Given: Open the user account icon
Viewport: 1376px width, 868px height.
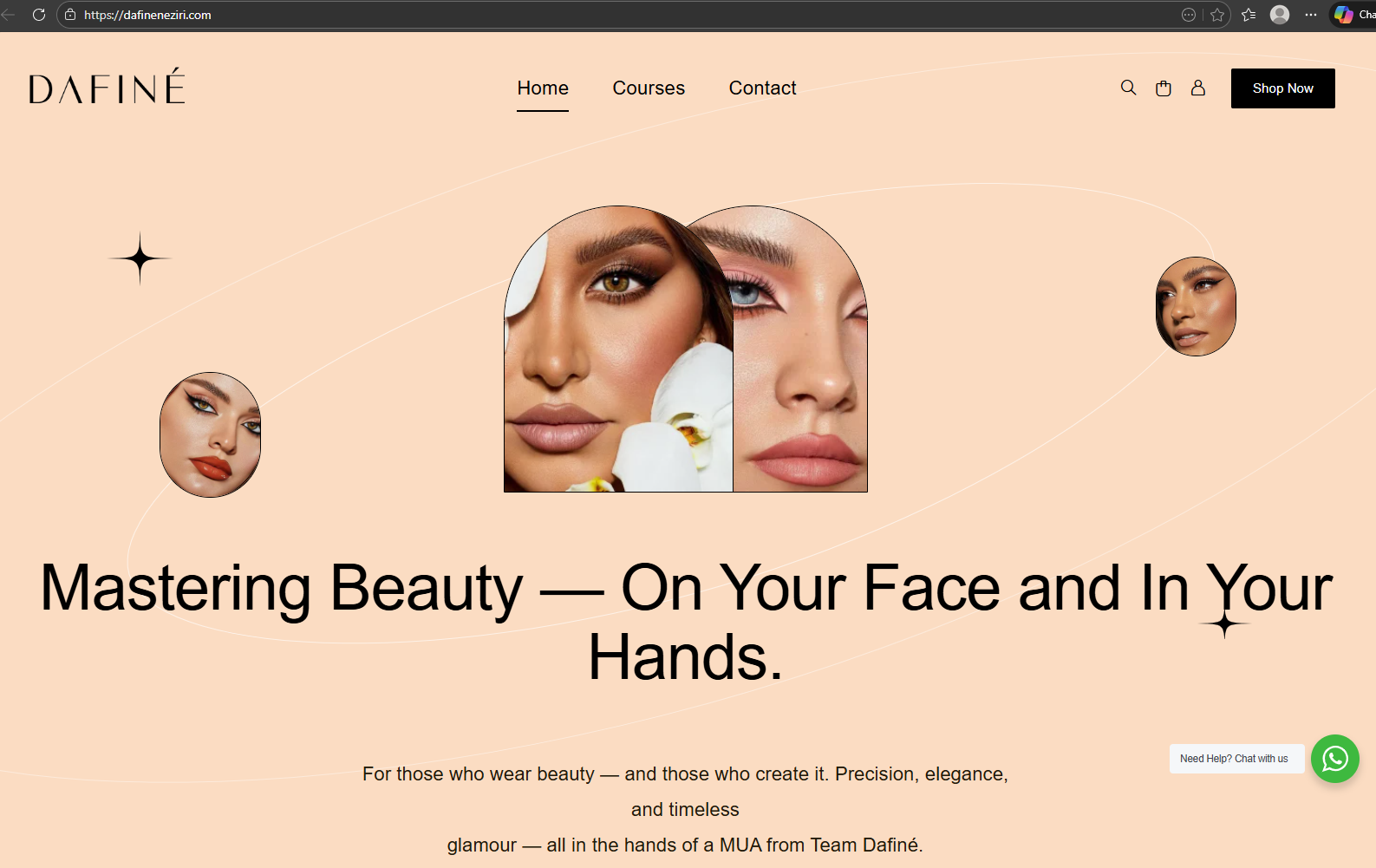Looking at the screenshot, I should coord(1198,88).
